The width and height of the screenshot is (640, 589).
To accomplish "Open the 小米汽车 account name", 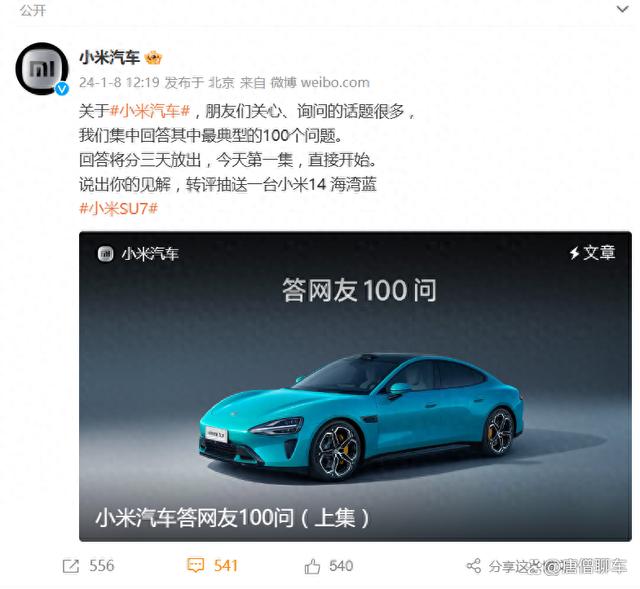I will pyautogui.click(x=109, y=58).
